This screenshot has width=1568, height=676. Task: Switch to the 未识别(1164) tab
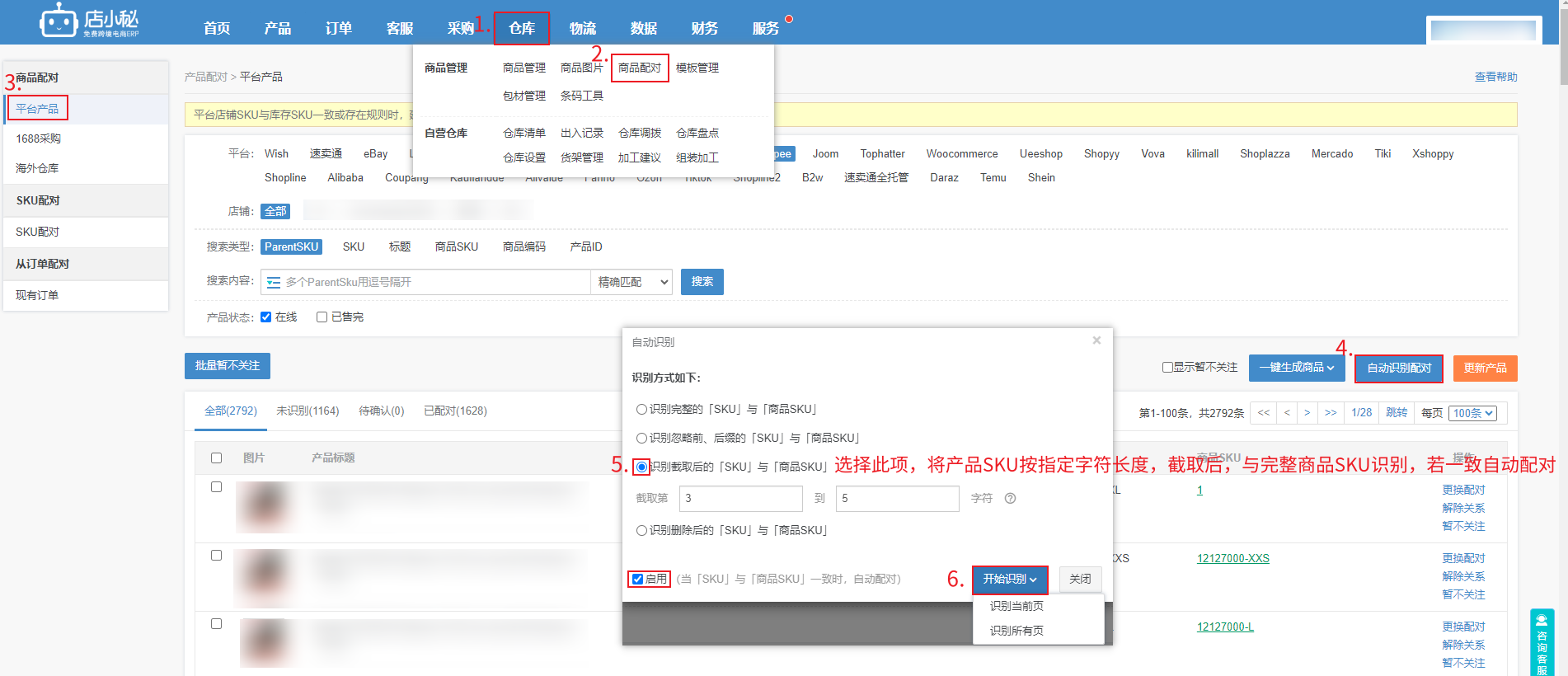307,411
